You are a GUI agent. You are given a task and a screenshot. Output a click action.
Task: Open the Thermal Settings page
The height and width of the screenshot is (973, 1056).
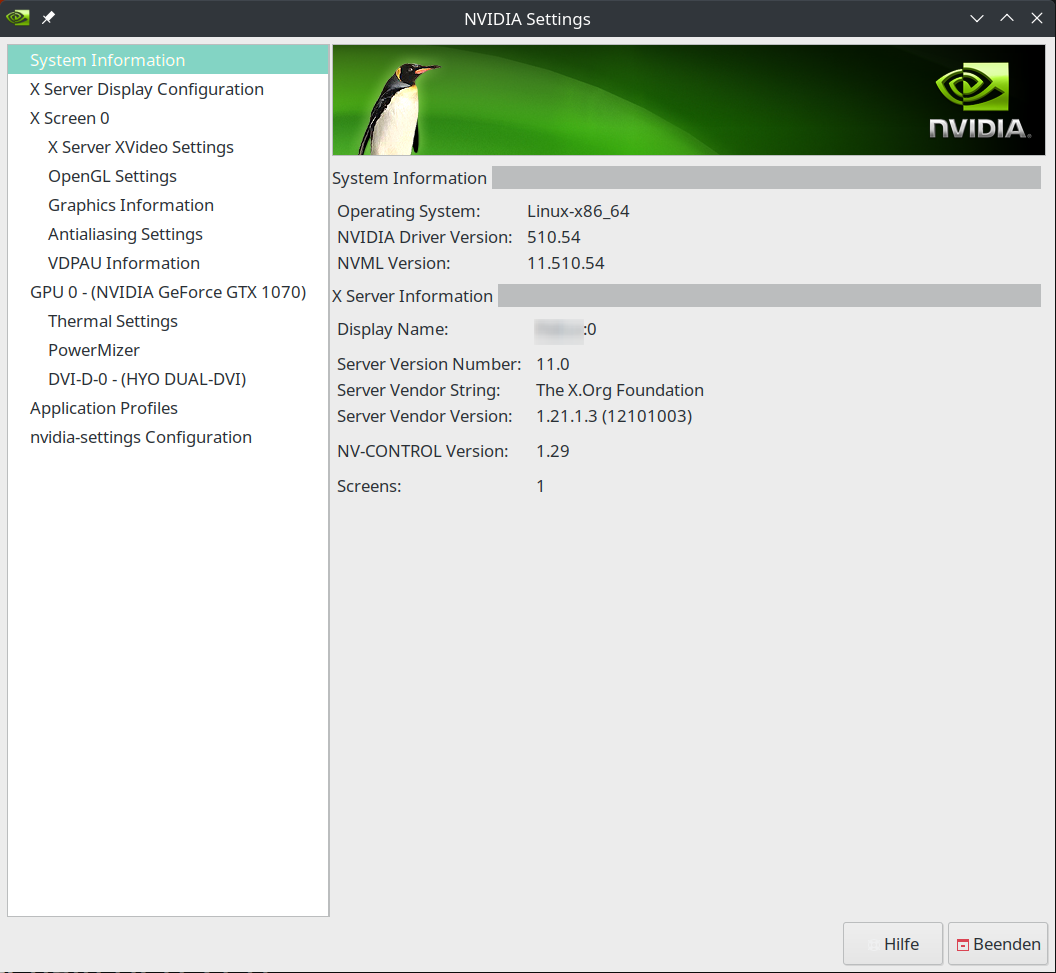(112, 320)
